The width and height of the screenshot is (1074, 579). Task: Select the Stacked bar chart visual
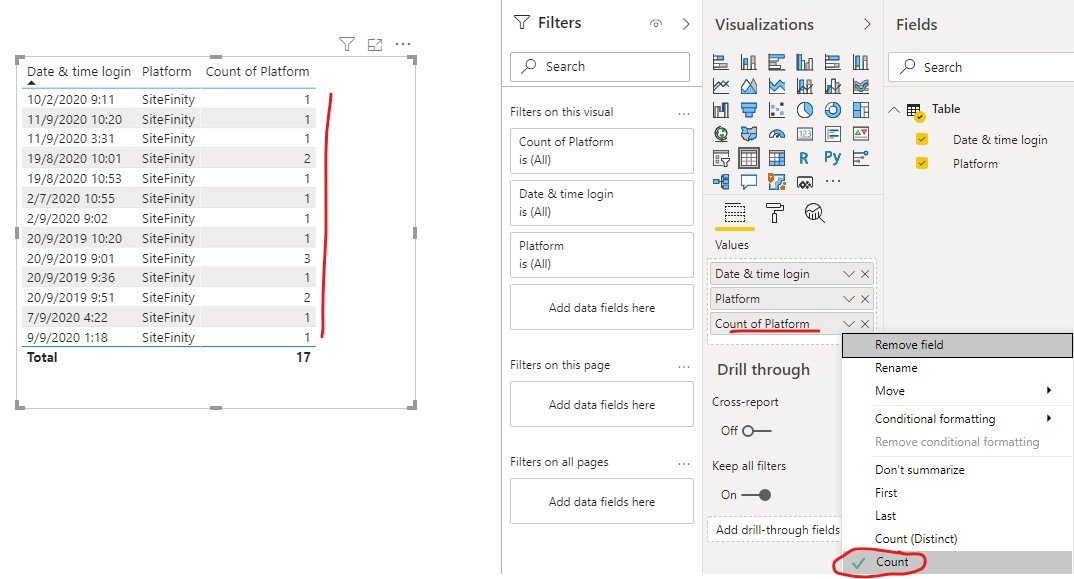click(721, 62)
